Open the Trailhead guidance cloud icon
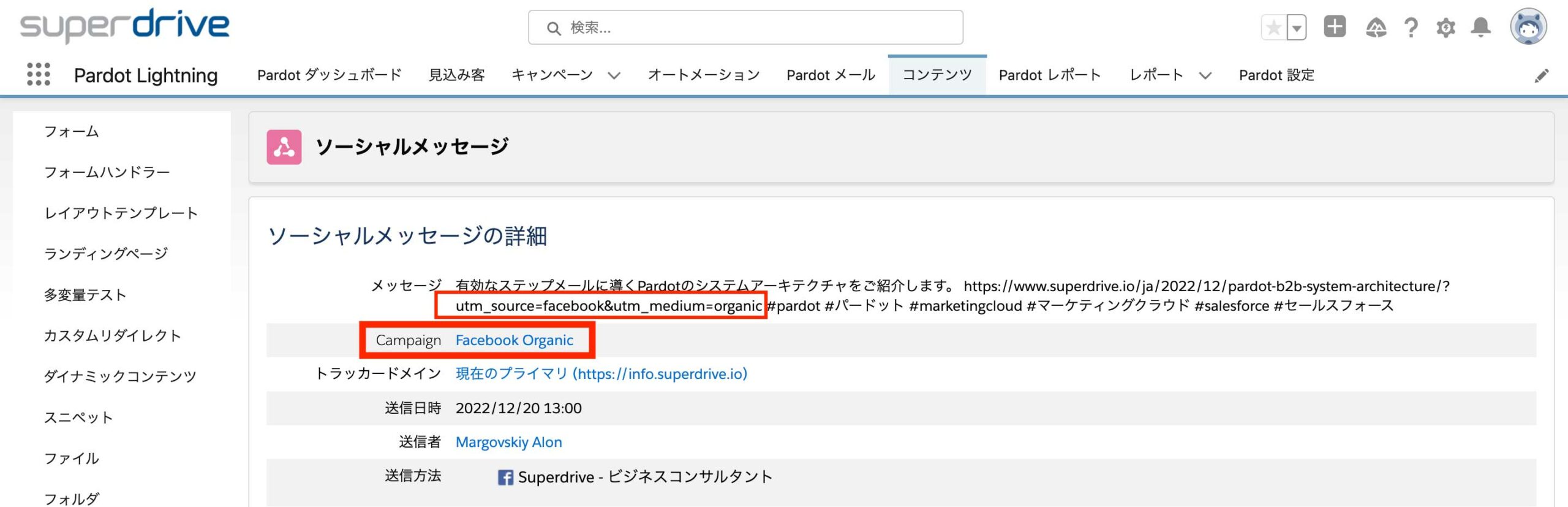 (1376, 28)
